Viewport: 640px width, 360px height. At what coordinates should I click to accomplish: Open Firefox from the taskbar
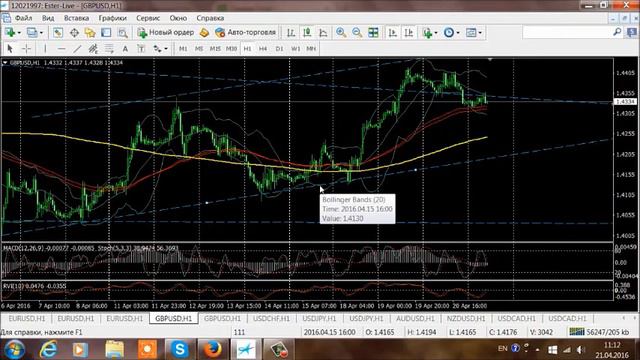tap(212, 349)
